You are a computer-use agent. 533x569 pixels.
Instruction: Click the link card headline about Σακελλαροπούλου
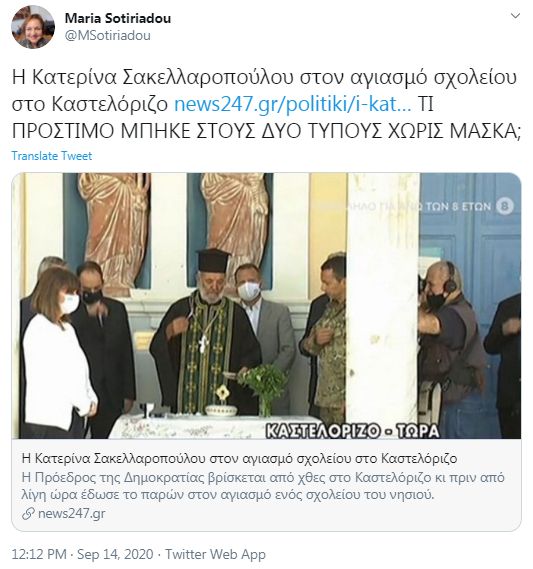239,459
